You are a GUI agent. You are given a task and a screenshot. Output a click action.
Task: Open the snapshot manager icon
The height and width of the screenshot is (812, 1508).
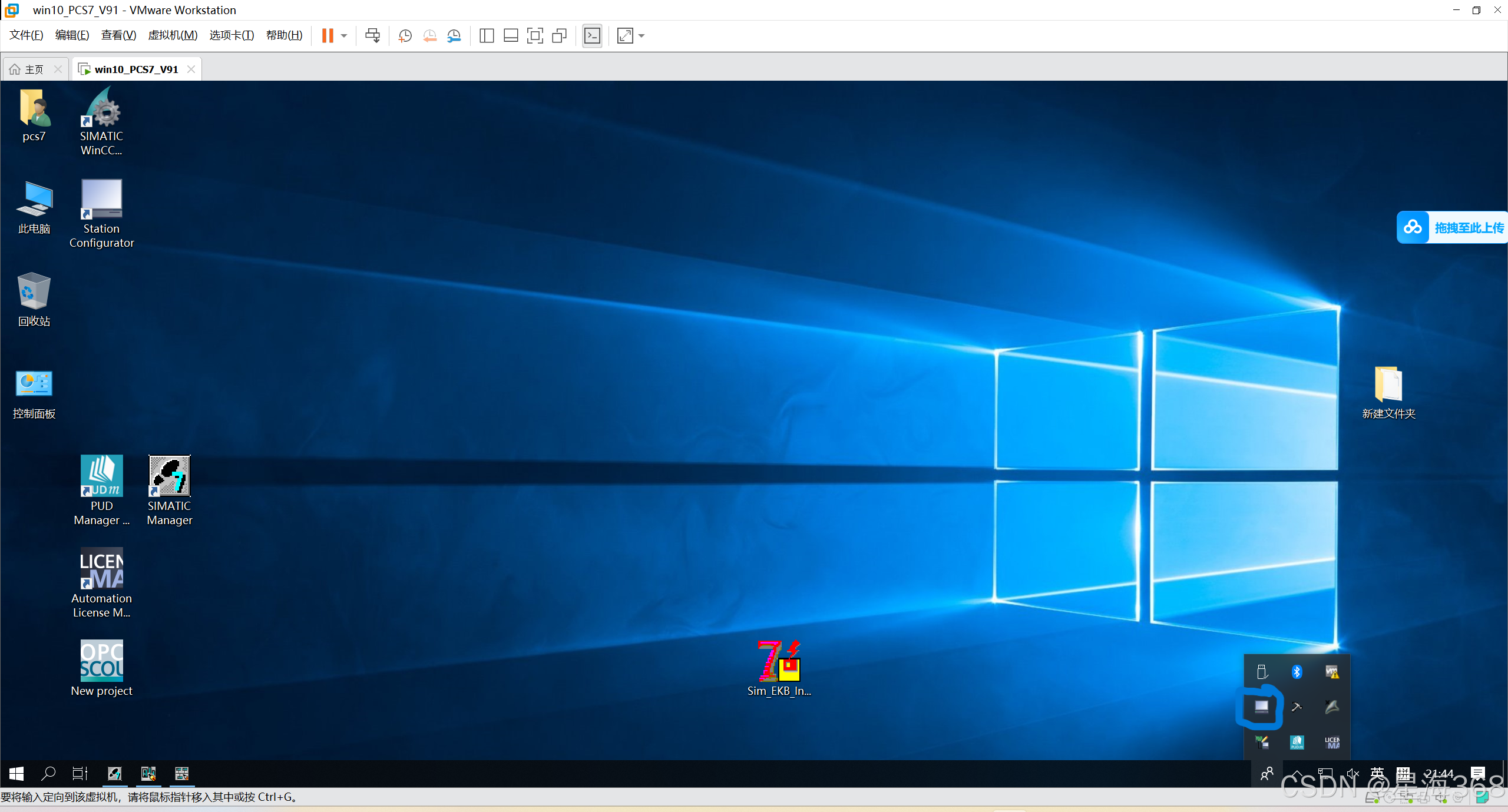pyautogui.click(x=454, y=36)
